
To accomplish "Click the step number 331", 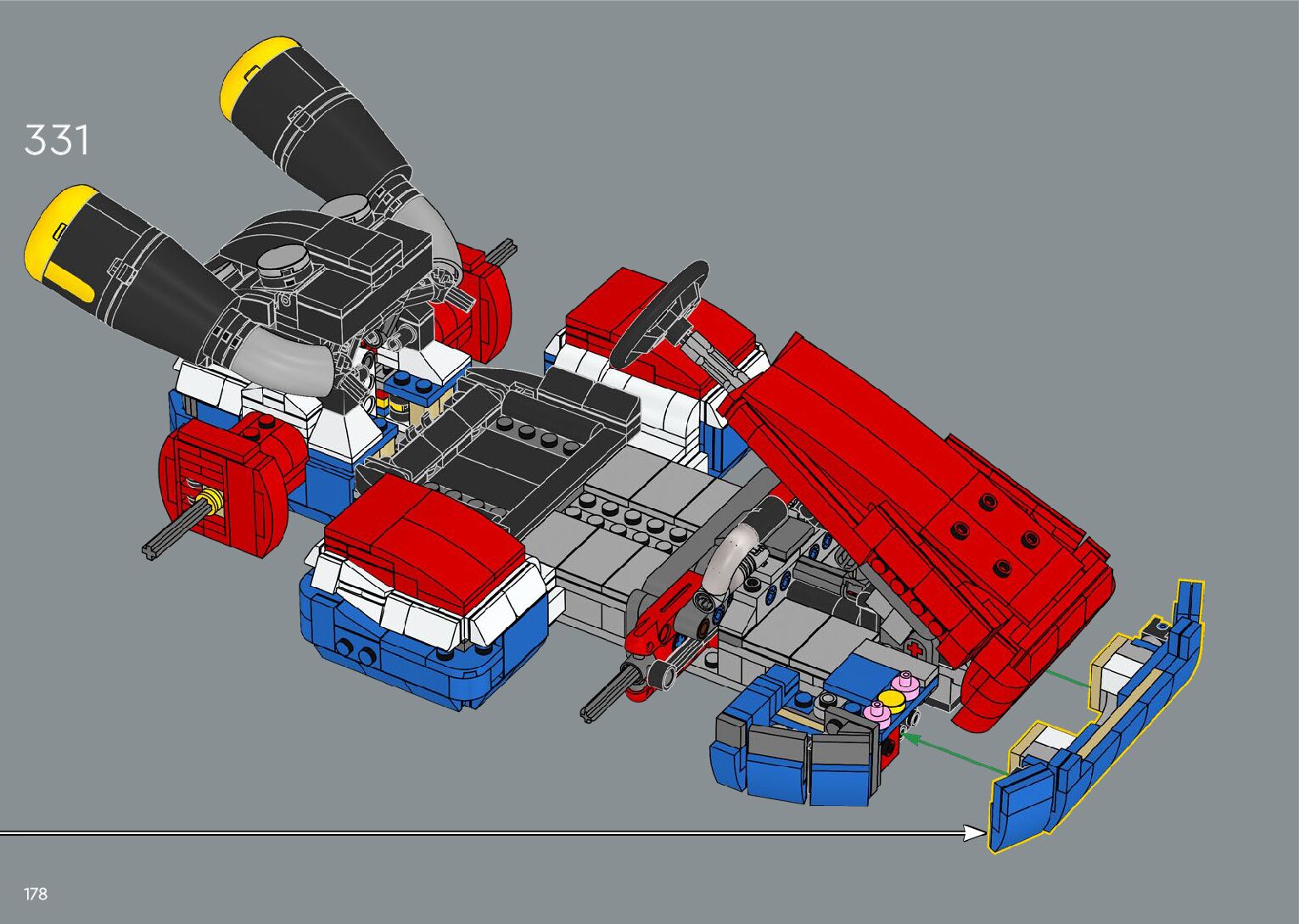I will [56, 140].
